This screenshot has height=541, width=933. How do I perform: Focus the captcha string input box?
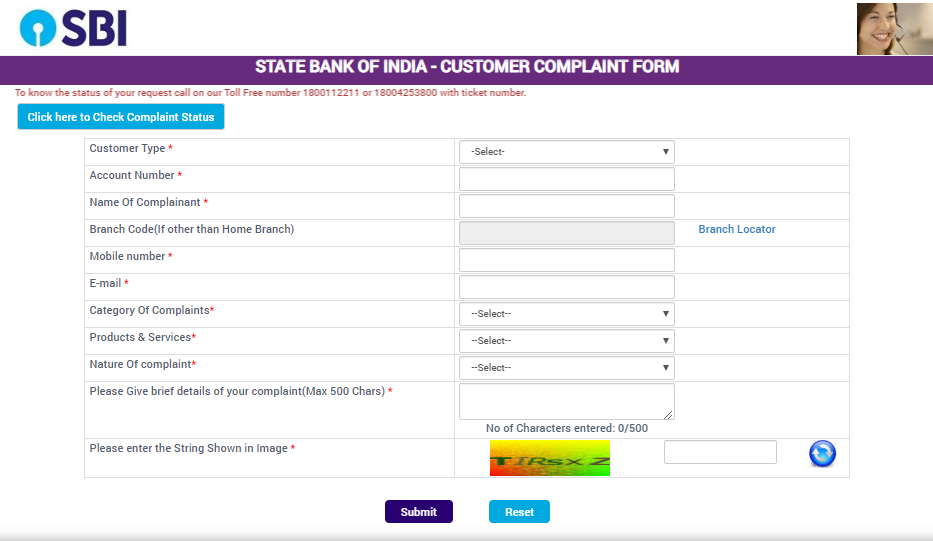tap(720, 452)
